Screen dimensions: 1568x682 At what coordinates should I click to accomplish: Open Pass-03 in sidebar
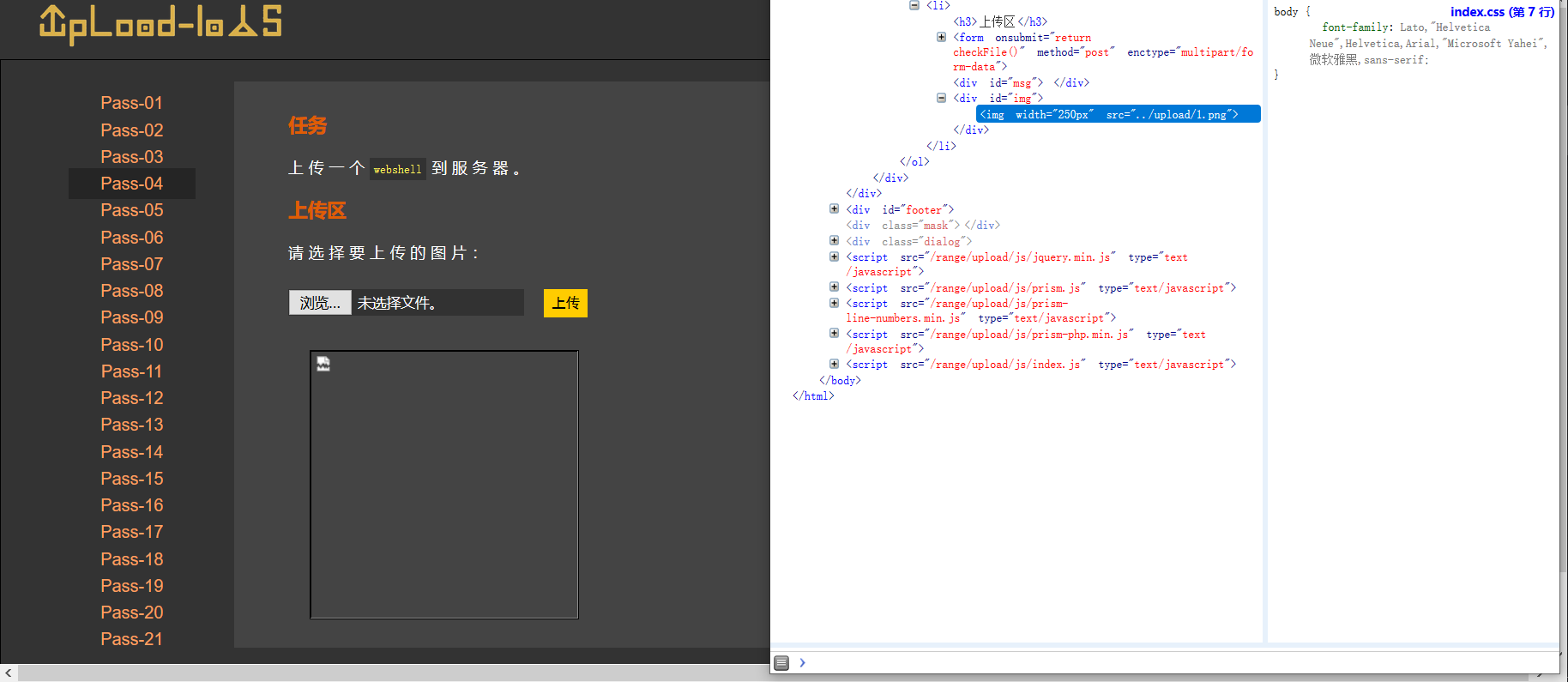tap(132, 157)
